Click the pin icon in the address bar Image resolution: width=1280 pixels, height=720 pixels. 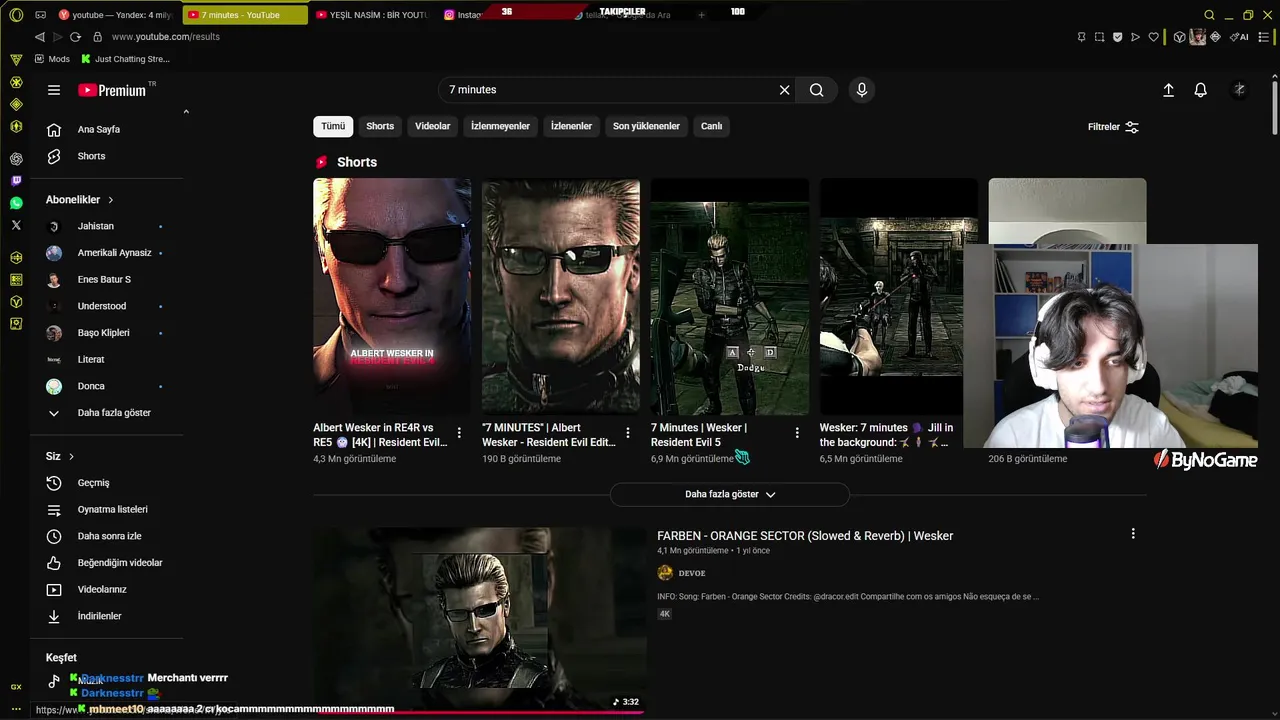1081,37
